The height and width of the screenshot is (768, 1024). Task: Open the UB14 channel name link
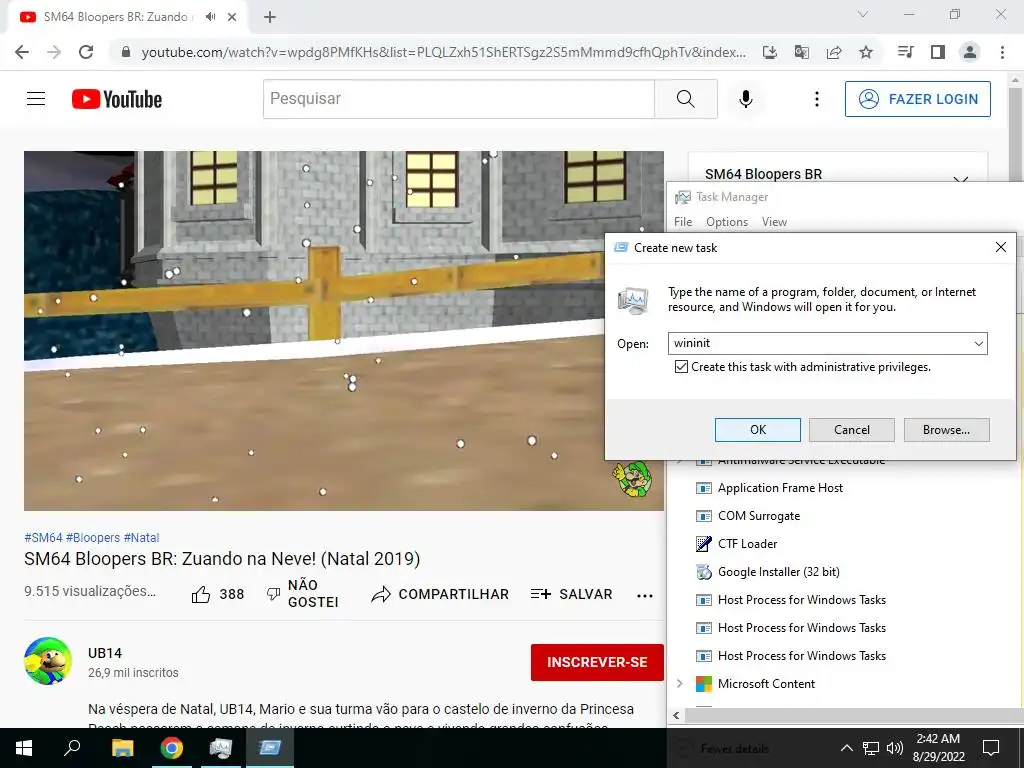tap(105, 653)
